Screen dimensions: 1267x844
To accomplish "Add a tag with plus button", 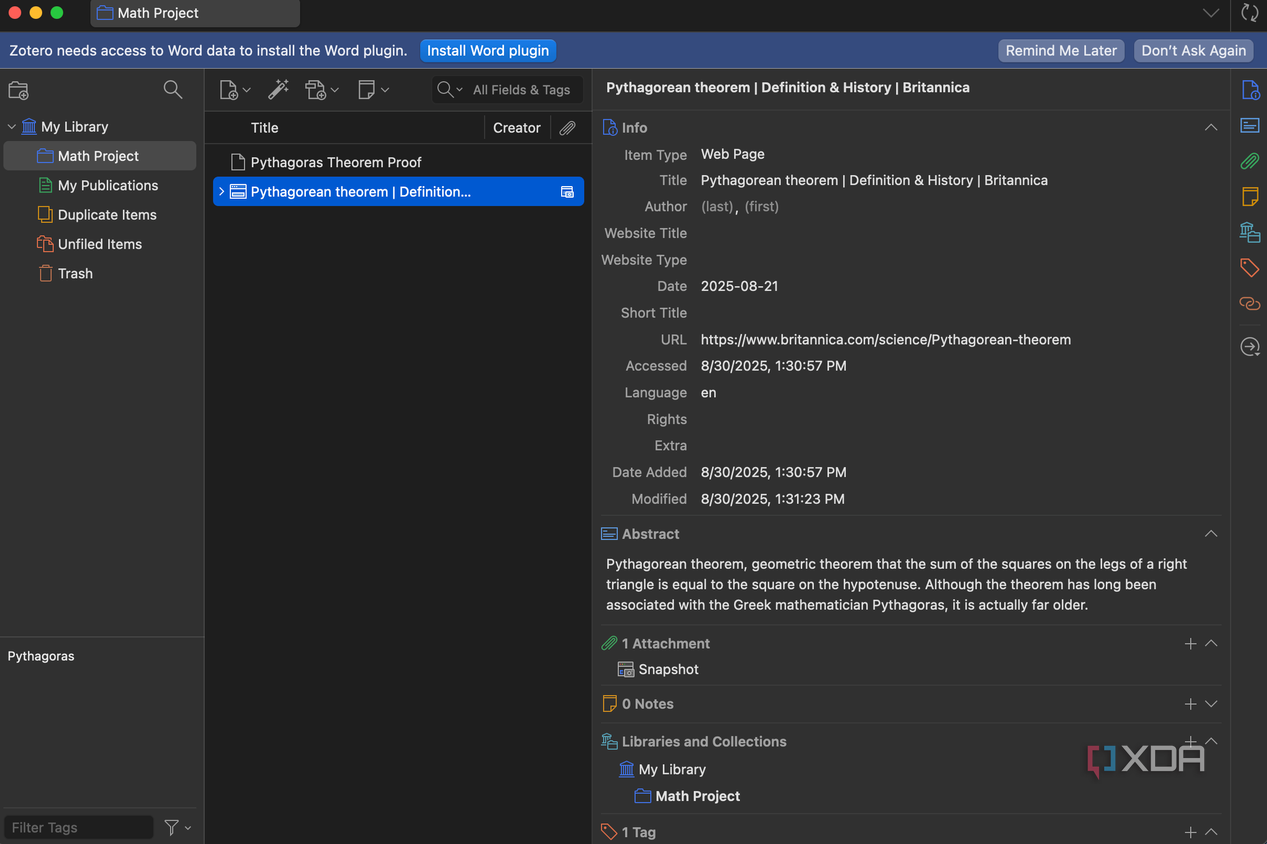I will point(1190,832).
